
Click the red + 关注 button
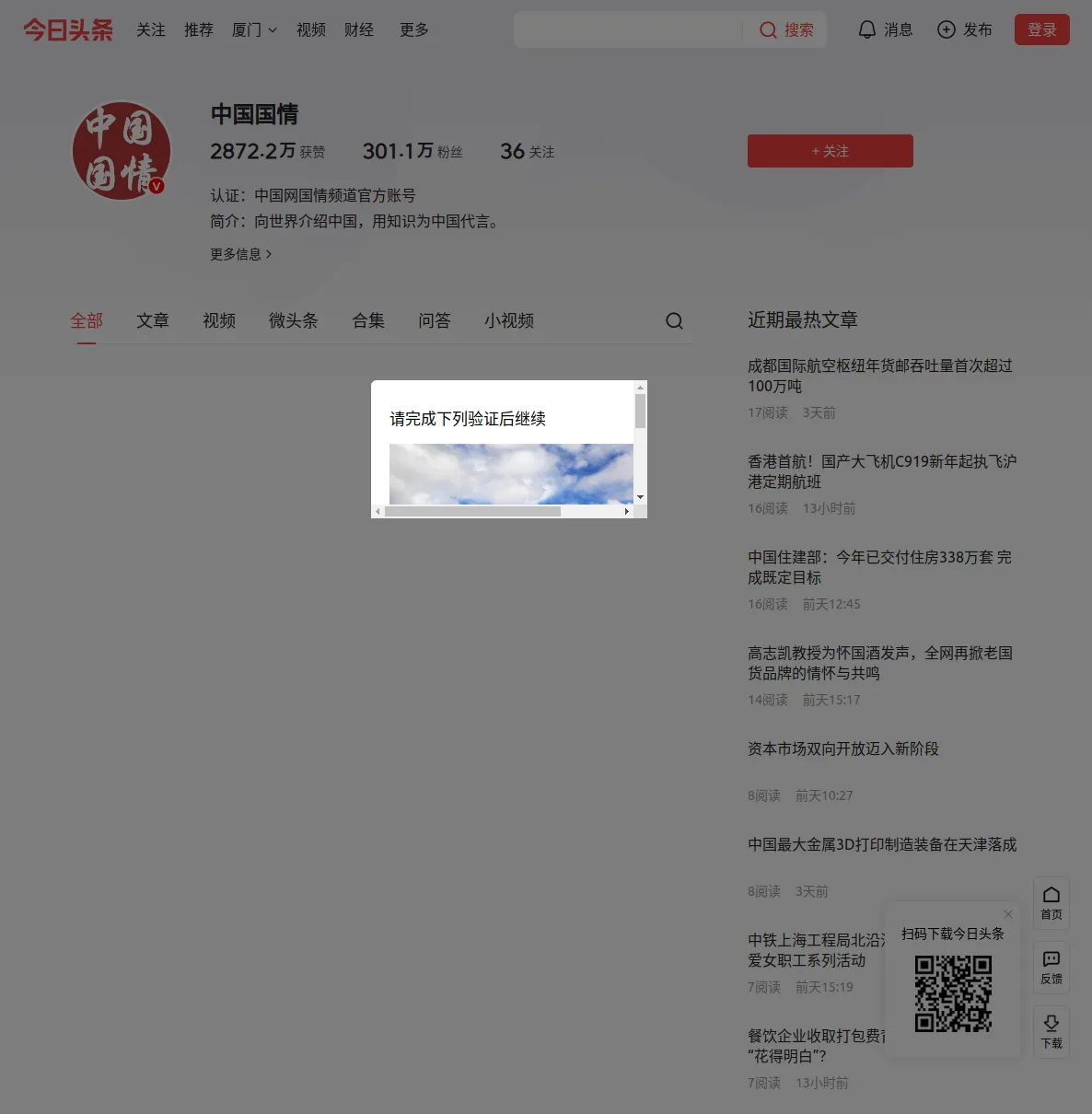click(x=831, y=151)
